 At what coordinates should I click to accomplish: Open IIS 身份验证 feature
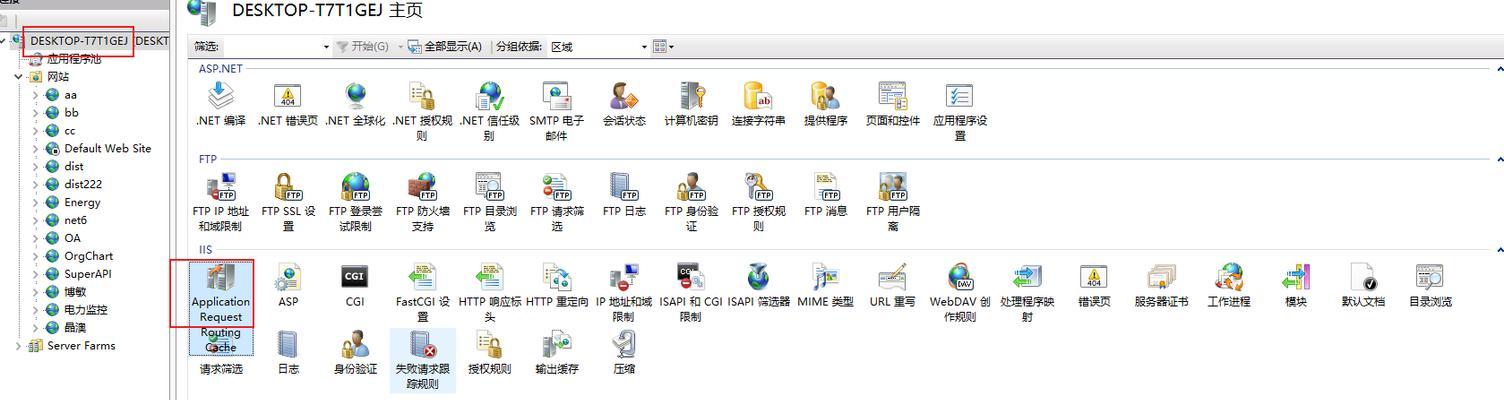pyautogui.click(x=355, y=353)
